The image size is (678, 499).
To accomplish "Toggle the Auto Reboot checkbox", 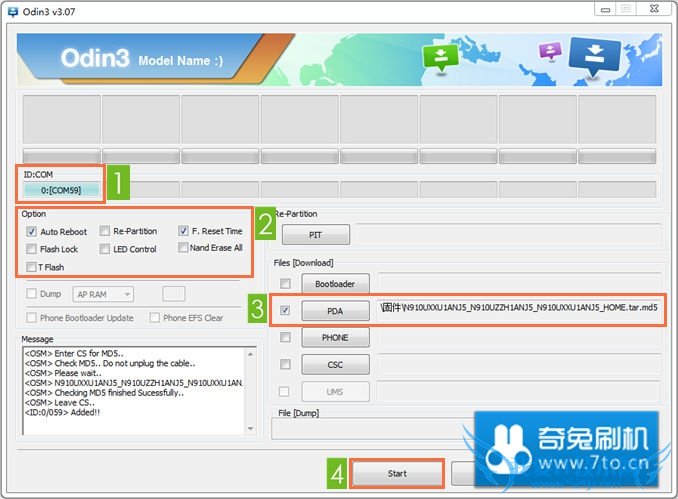I will pyautogui.click(x=32, y=232).
